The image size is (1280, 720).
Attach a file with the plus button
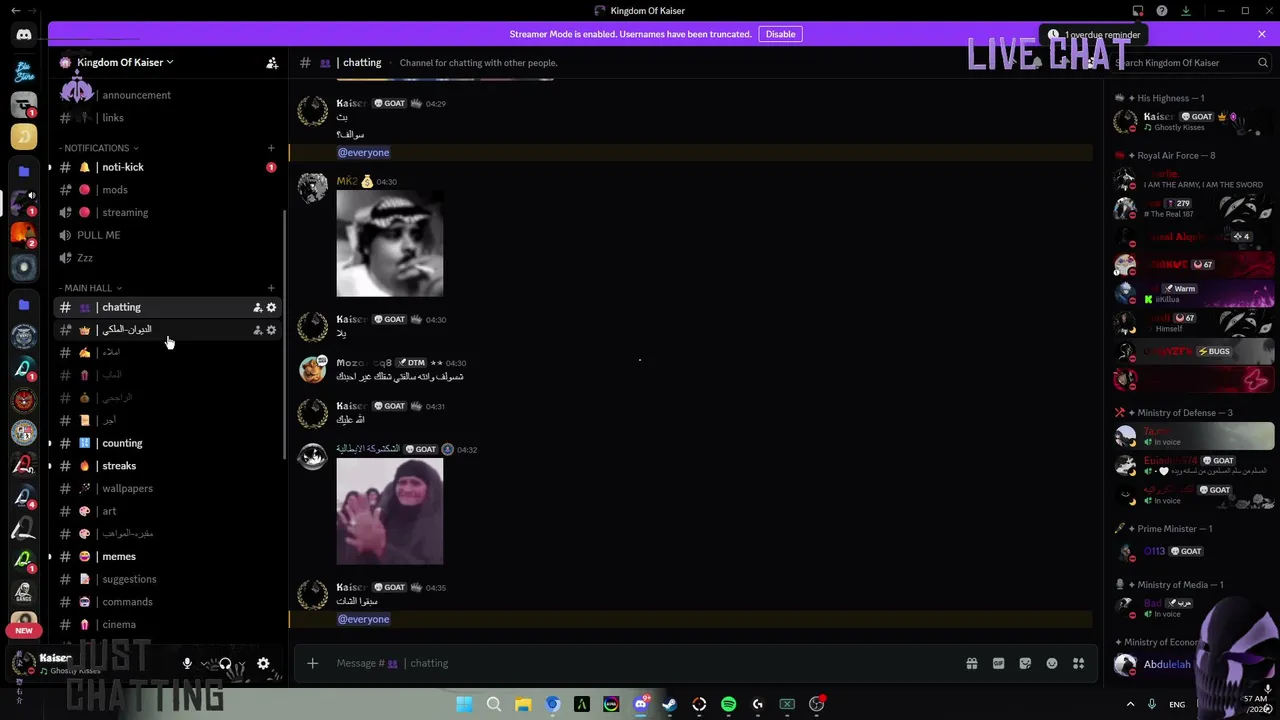tap(312, 663)
